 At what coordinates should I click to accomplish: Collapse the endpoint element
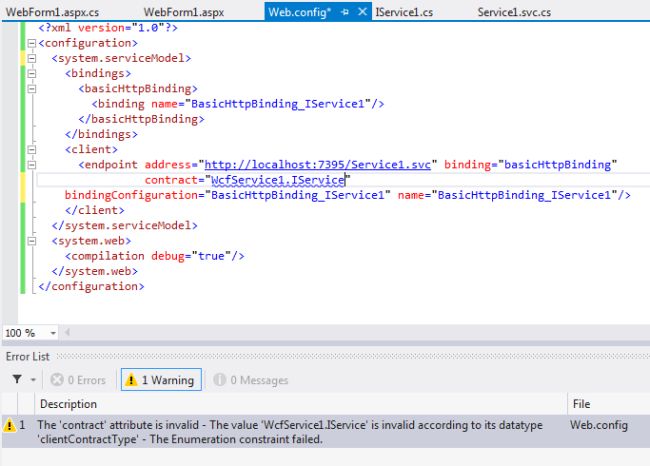pyautogui.click(x=32, y=165)
